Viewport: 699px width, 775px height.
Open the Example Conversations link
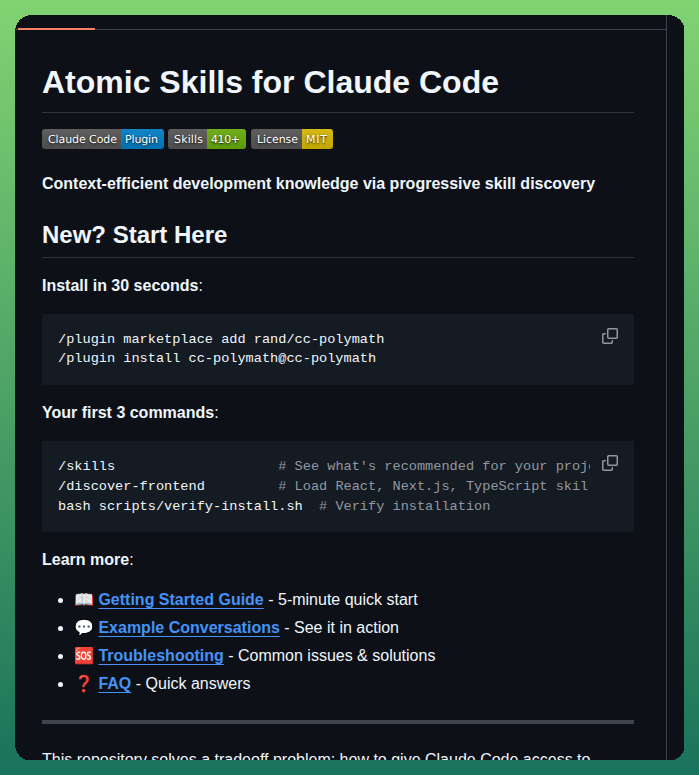point(189,628)
